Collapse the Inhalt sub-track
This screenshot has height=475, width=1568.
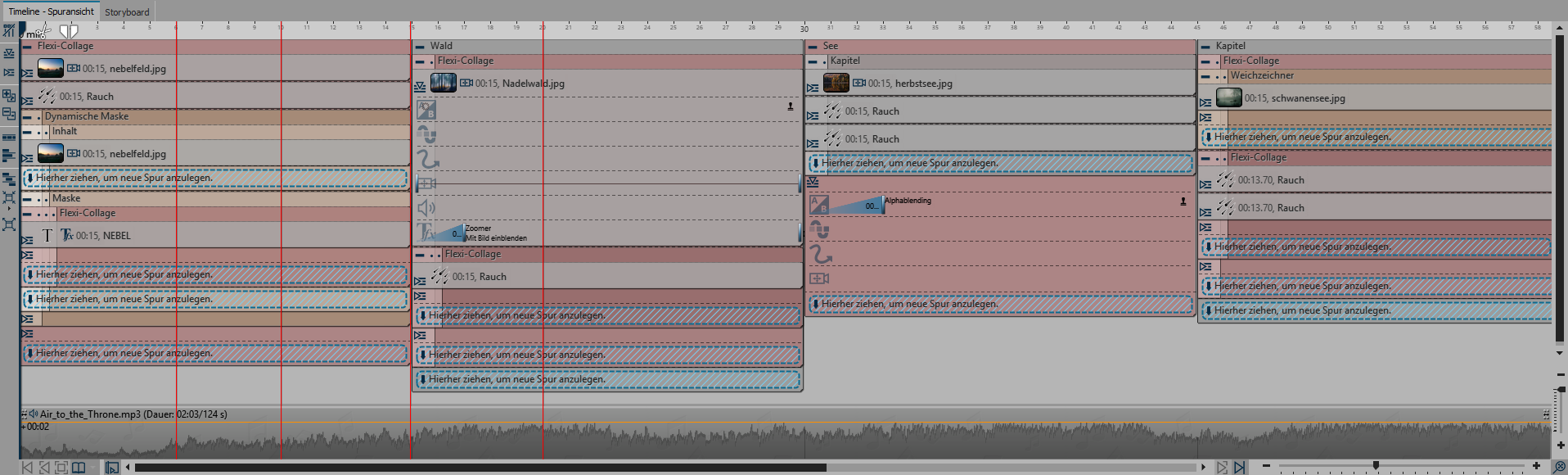click(28, 132)
